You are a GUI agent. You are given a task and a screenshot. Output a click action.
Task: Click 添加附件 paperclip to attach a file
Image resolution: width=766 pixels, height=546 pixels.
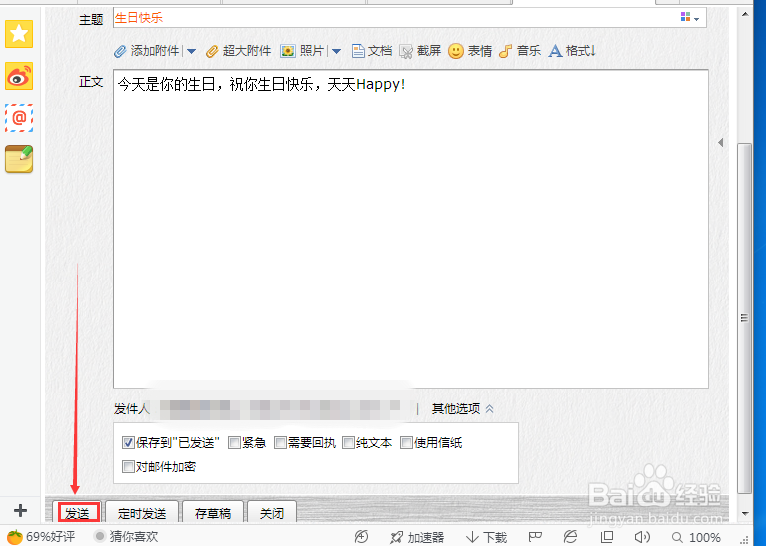click(147, 51)
